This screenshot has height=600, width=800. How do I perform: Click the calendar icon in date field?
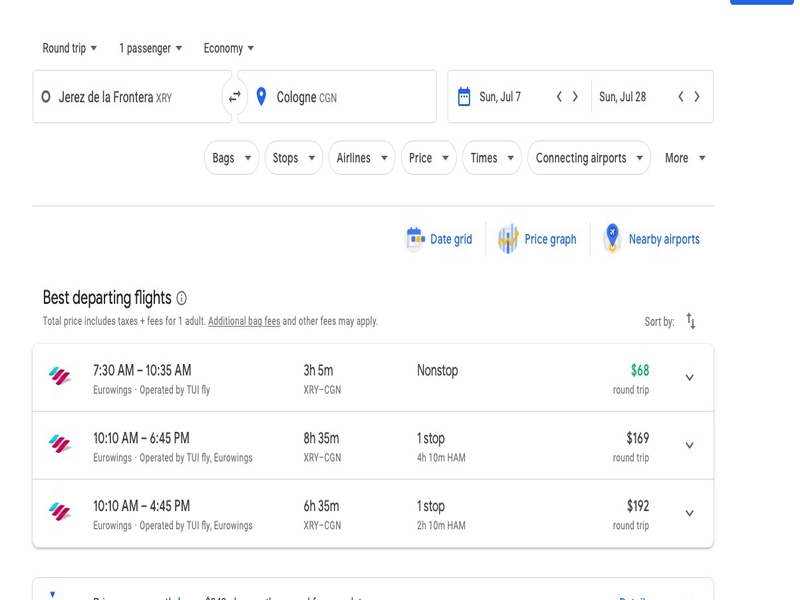464,96
